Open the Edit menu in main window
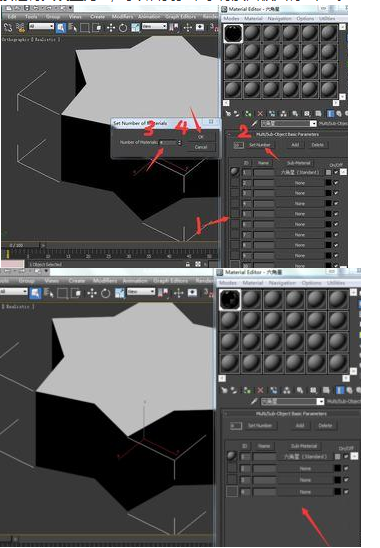The width and height of the screenshot is (380, 548). tap(12, 16)
